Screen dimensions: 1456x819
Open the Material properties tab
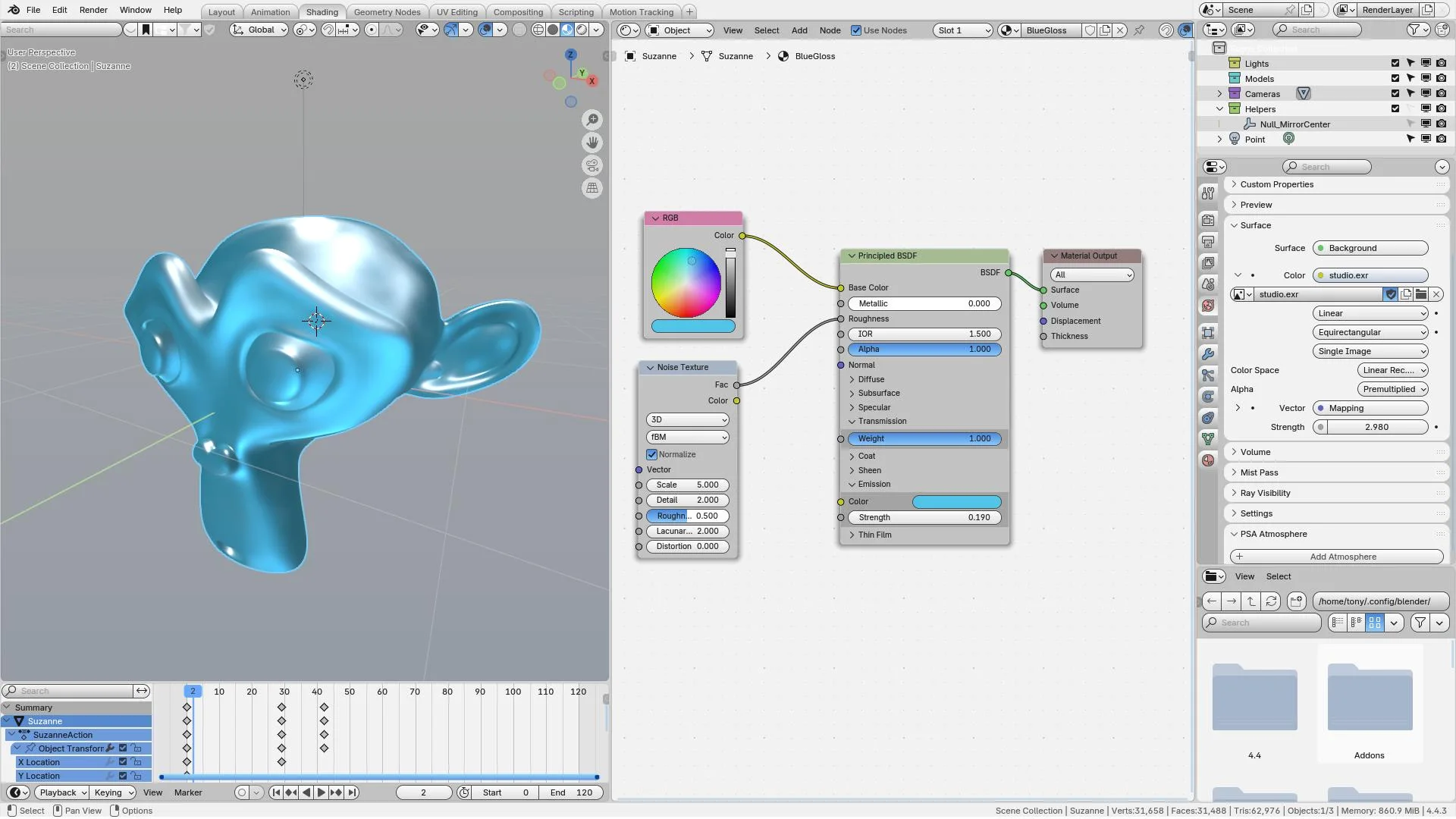coord(1208,460)
